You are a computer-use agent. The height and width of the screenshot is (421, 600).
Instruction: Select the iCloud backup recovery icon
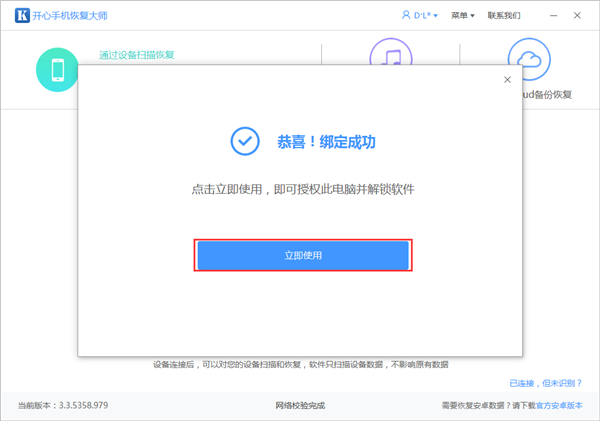tap(529, 59)
